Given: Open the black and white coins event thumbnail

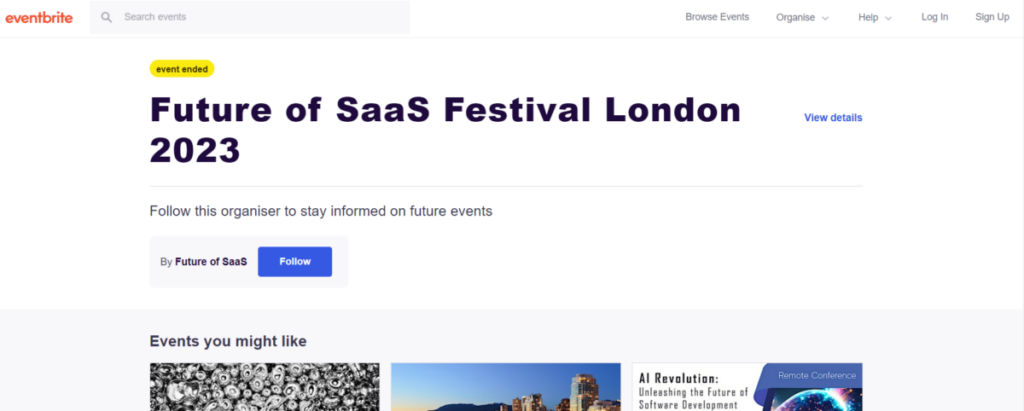Looking at the screenshot, I should click(x=264, y=387).
